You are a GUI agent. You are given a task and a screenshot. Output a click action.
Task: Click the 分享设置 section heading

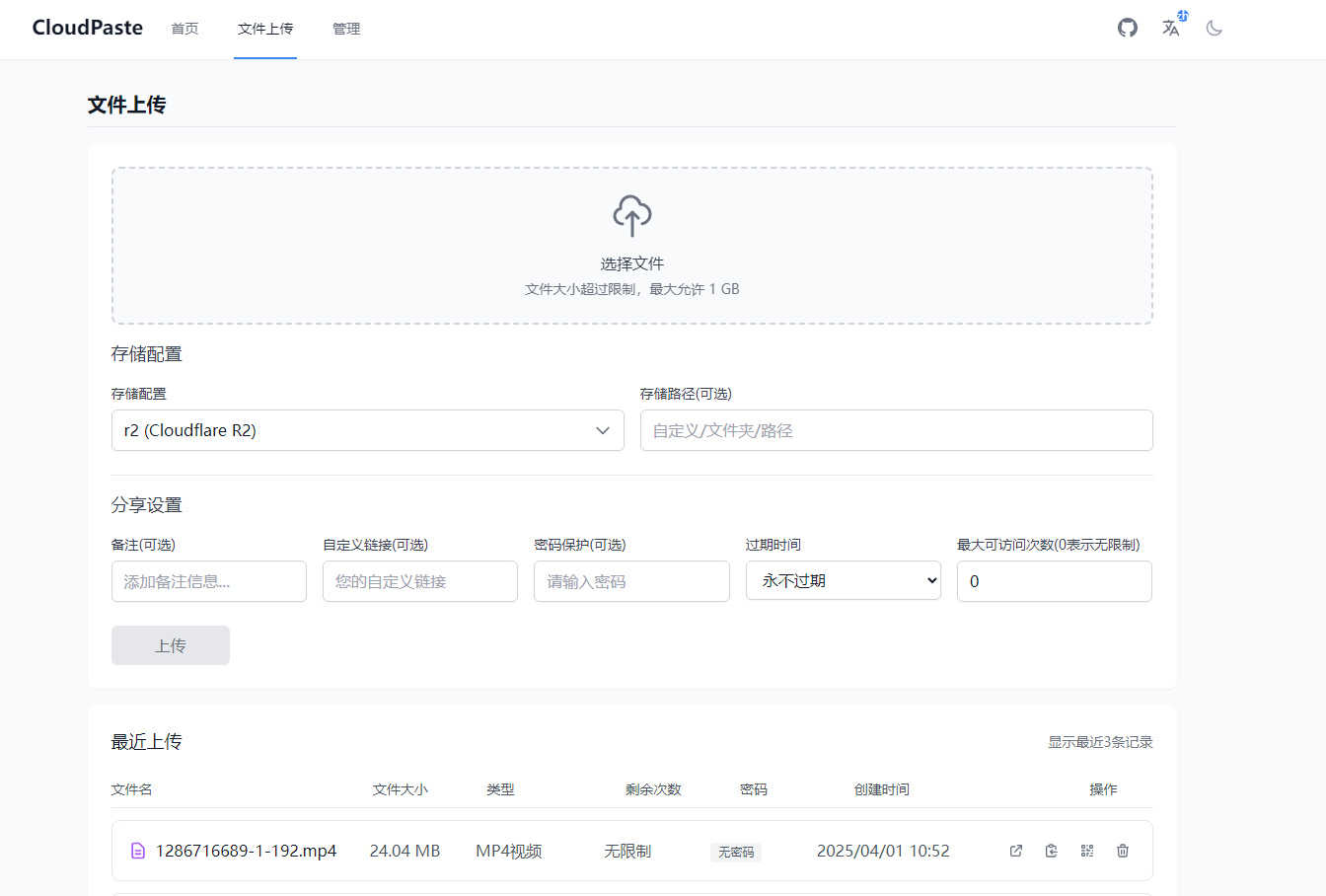(147, 505)
